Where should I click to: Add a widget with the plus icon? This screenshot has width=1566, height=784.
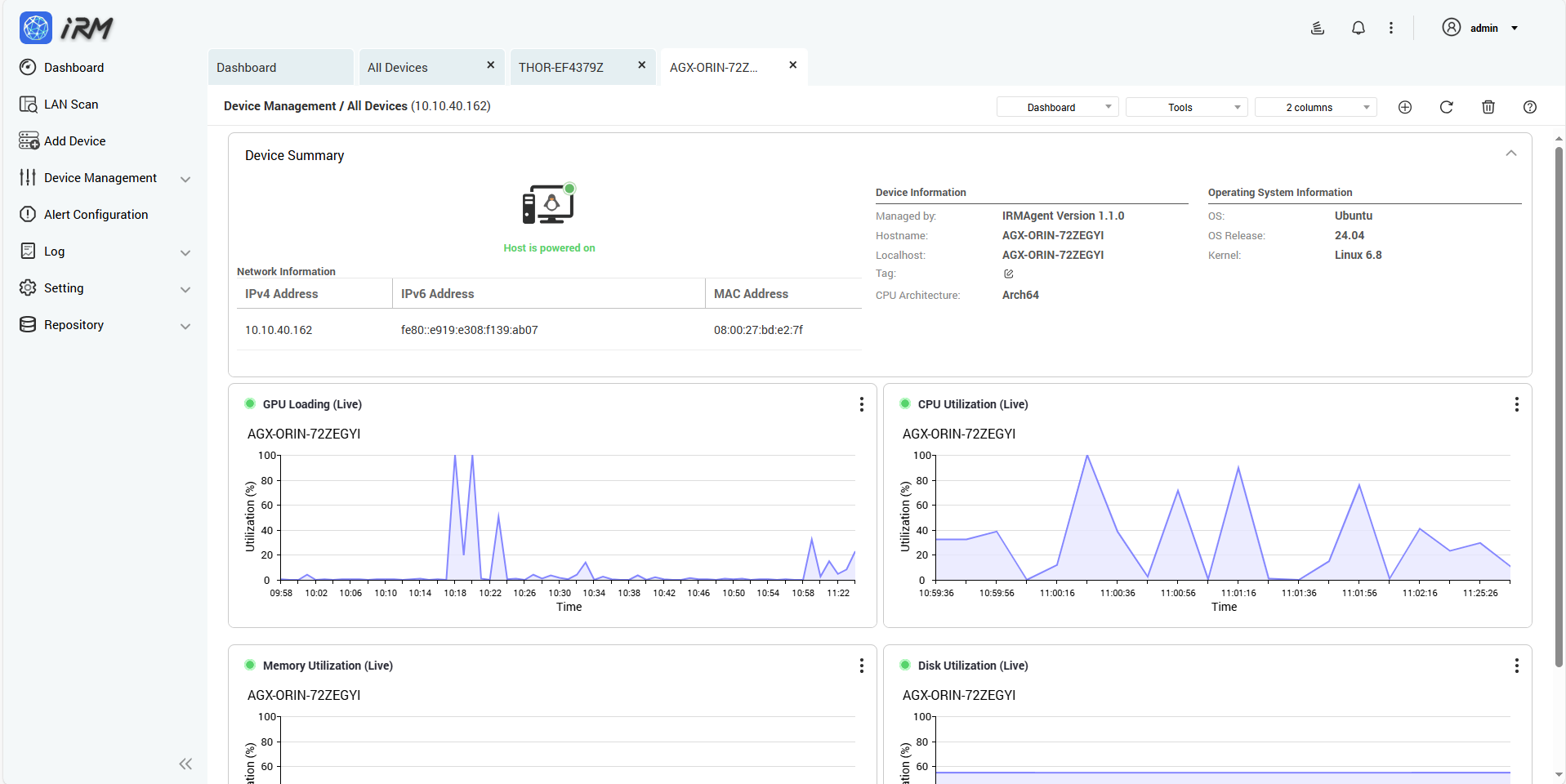point(1405,107)
